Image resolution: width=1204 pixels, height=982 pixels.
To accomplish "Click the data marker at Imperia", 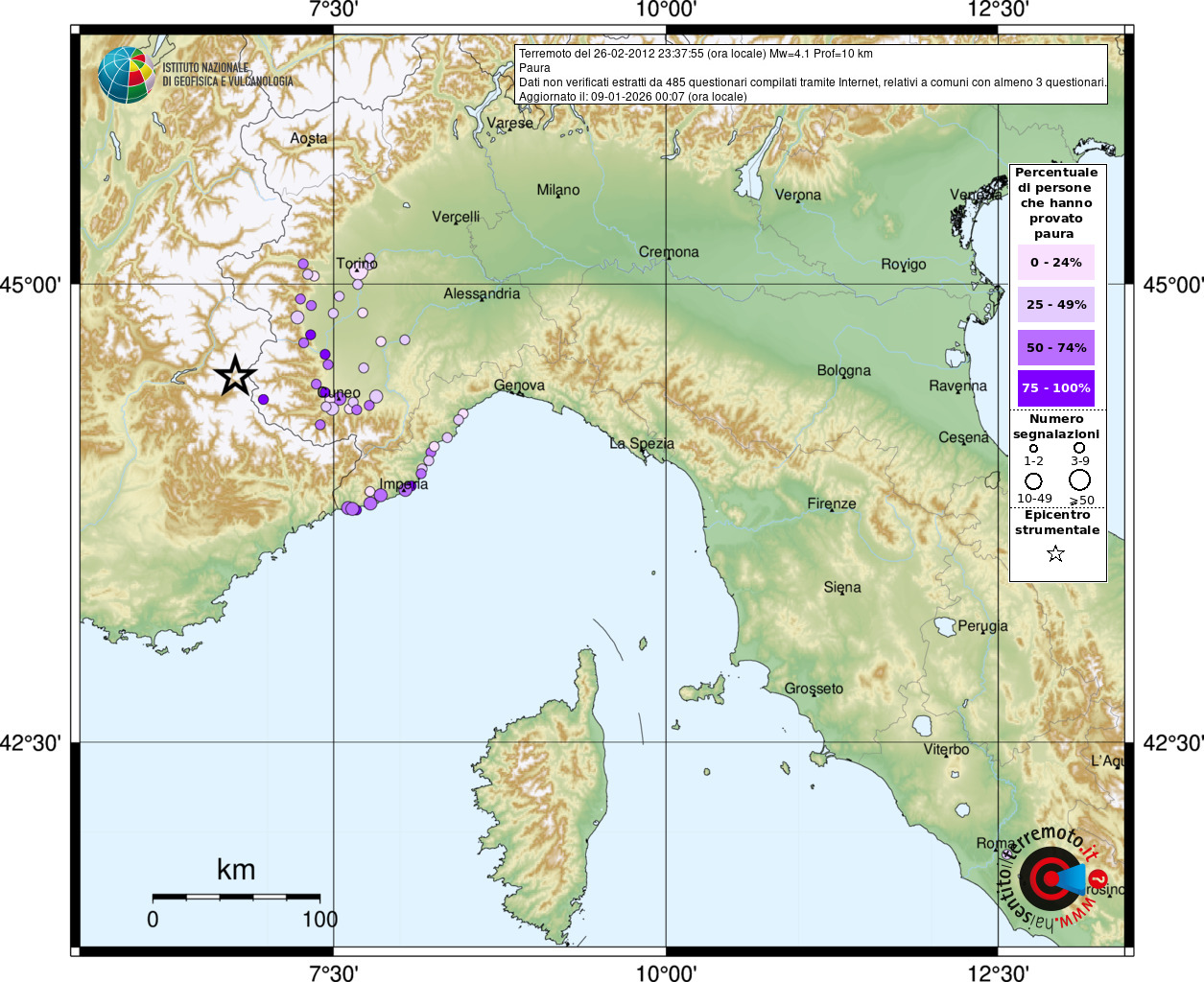I will pos(406,489).
